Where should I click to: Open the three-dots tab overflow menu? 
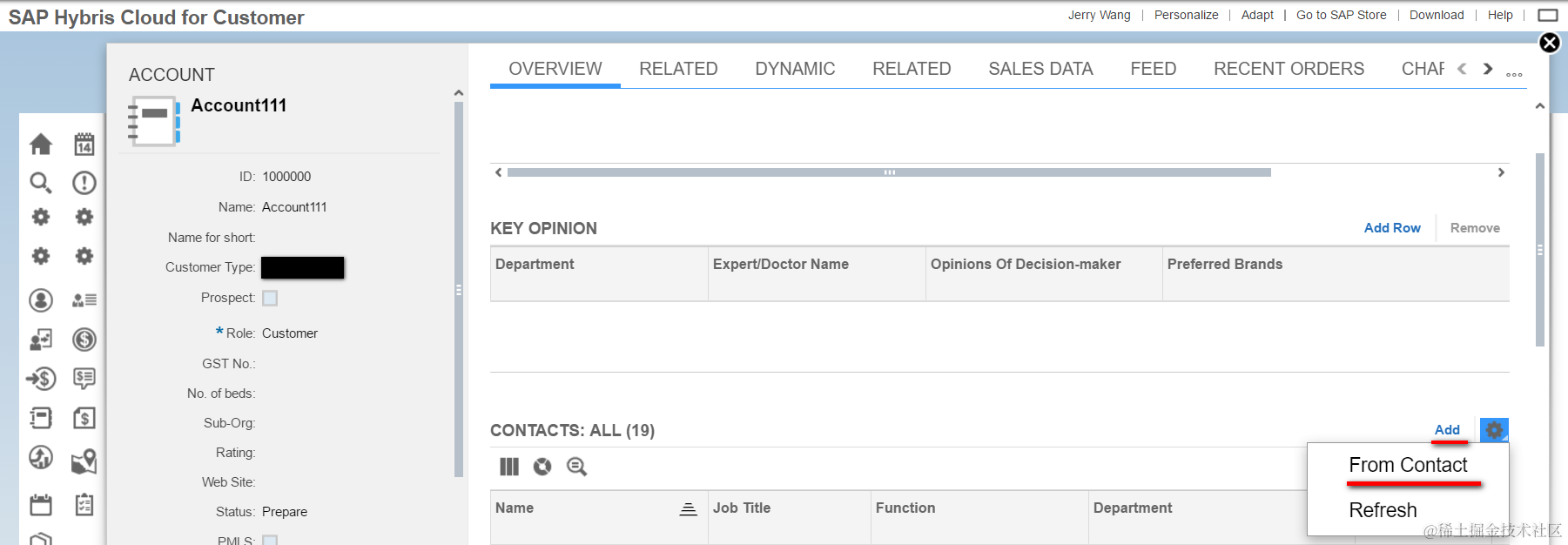tap(1514, 74)
